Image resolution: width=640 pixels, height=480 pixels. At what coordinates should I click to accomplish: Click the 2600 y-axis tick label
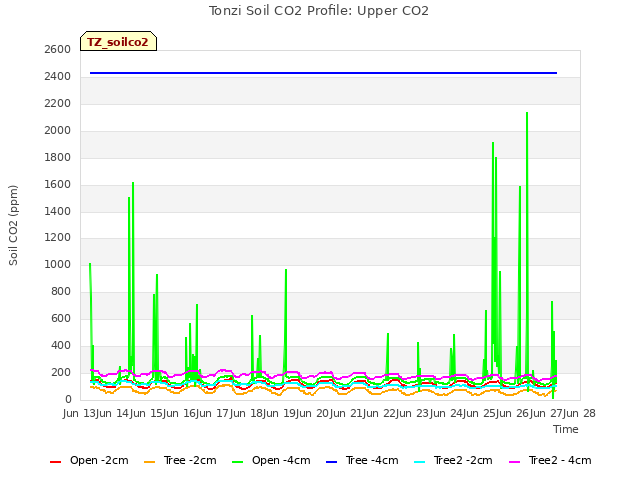click(58, 50)
